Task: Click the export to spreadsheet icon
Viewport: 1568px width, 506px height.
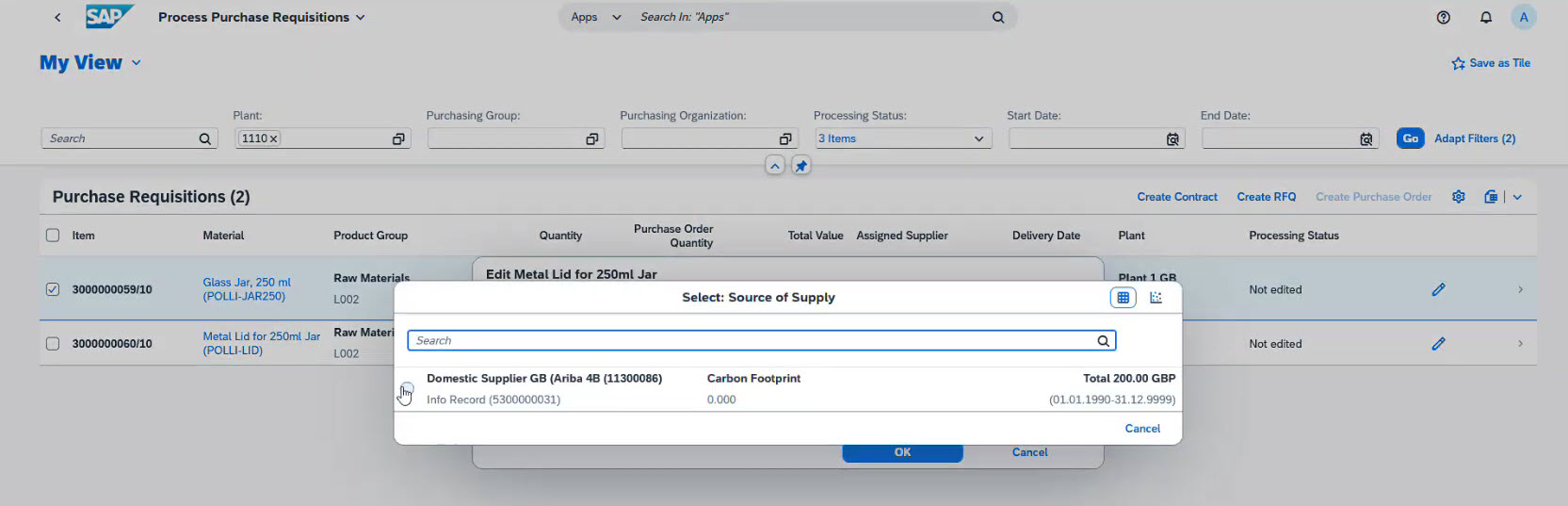Action: coord(1491,197)
